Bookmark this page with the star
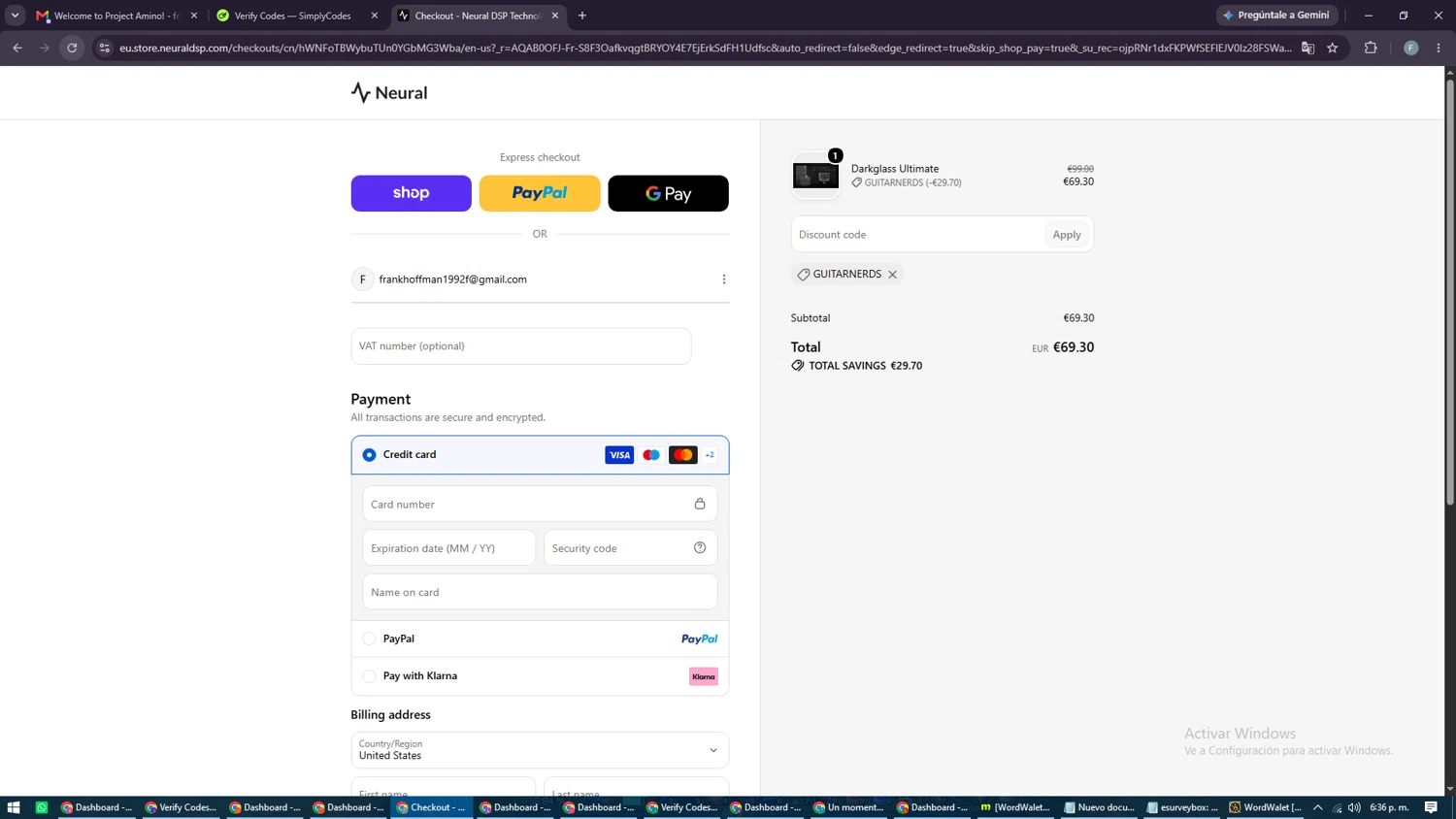 (1333, 48)
